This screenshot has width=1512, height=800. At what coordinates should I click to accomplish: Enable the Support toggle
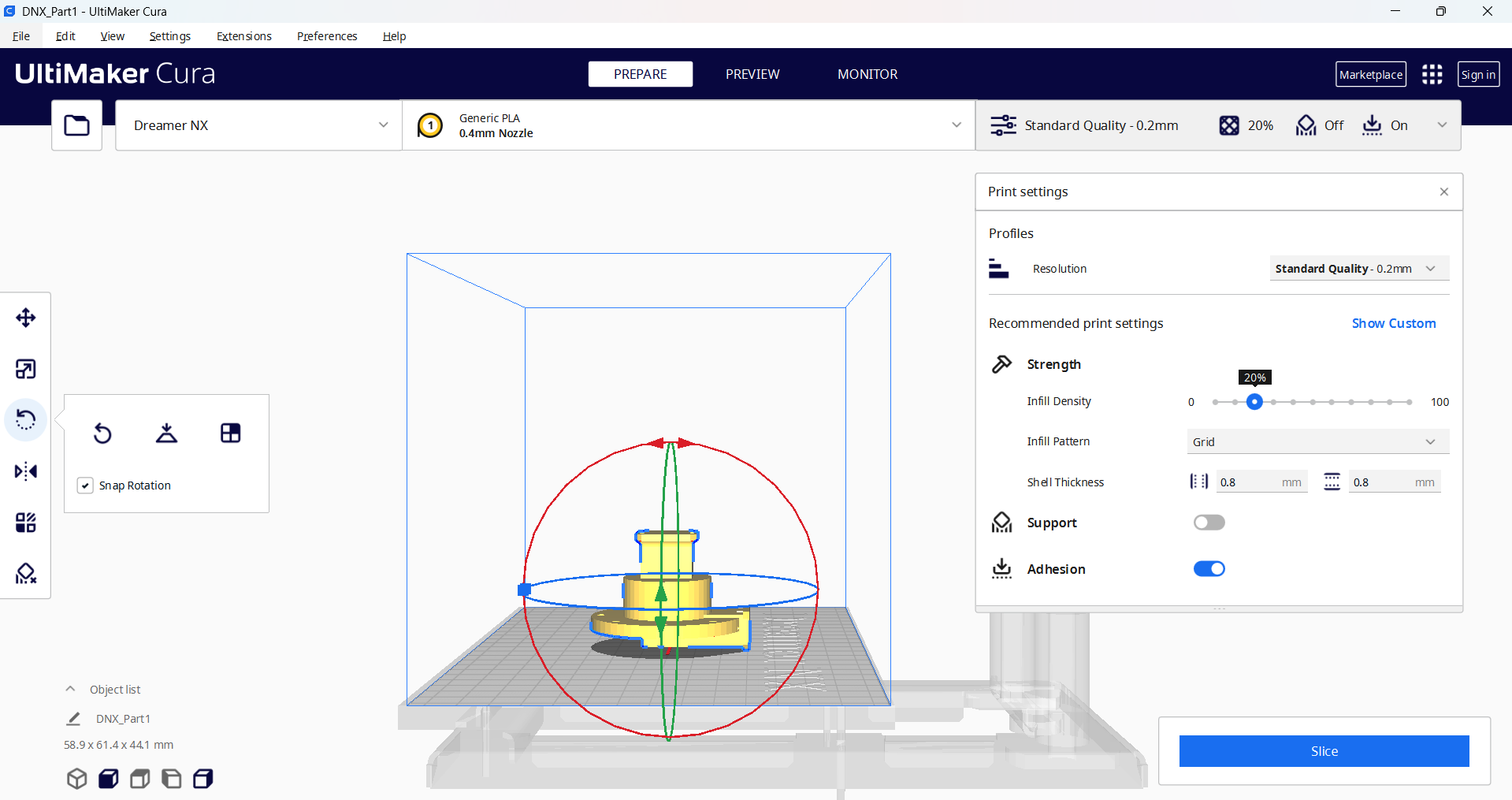click(1209, 523)
